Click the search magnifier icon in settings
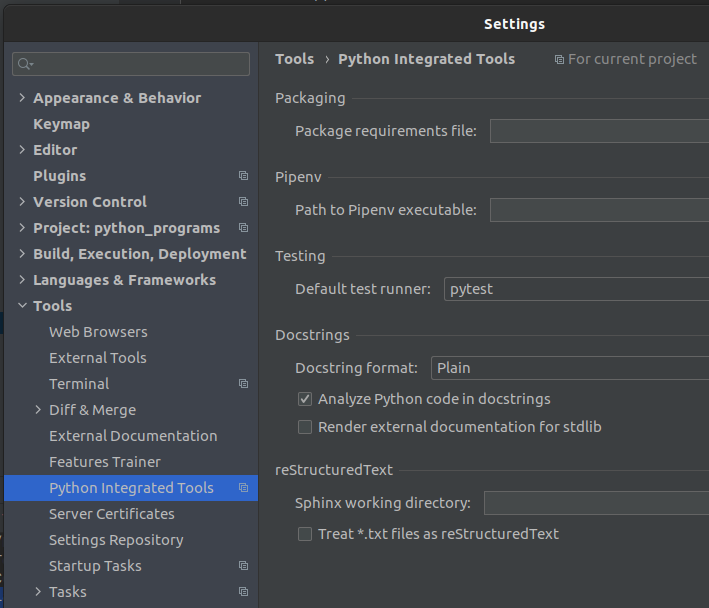Viewport: 709px width, 608px height. coord(24,64)
